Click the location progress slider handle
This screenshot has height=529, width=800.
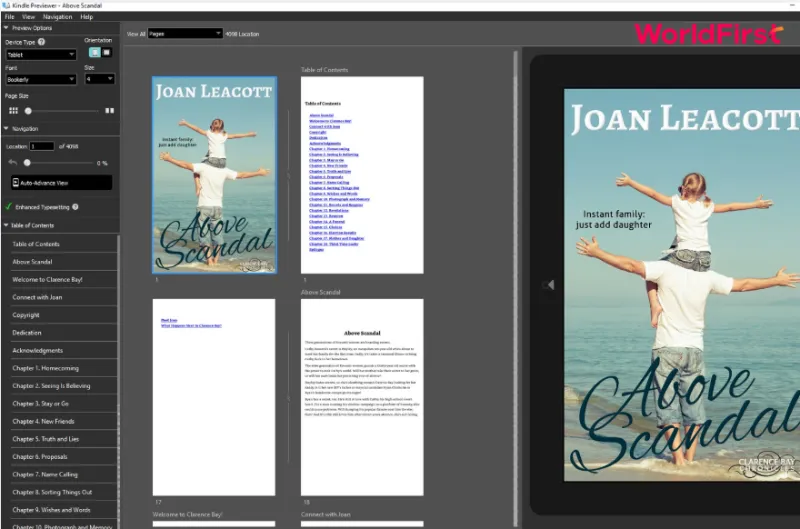click(27, 163)
